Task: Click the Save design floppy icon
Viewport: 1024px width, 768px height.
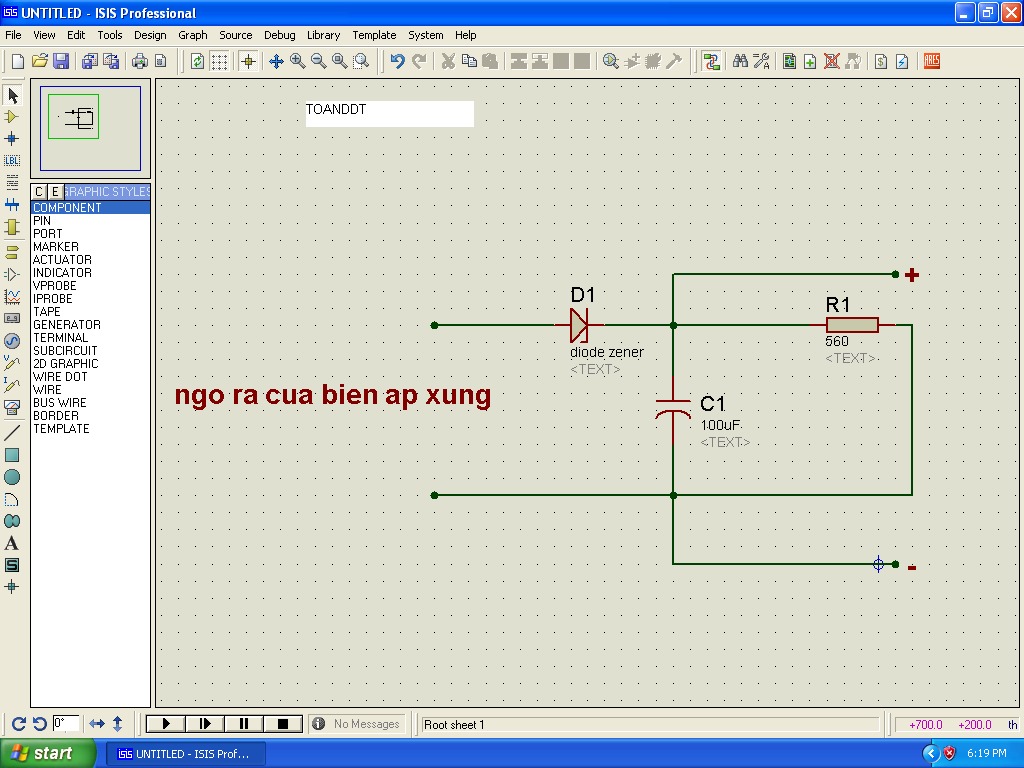Action: (x=61, y=62)
